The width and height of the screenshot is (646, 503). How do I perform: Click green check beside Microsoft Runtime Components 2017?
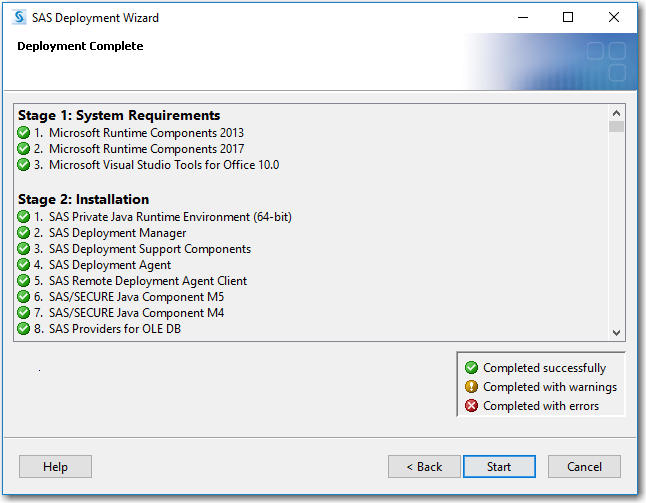tap(24, 149)
